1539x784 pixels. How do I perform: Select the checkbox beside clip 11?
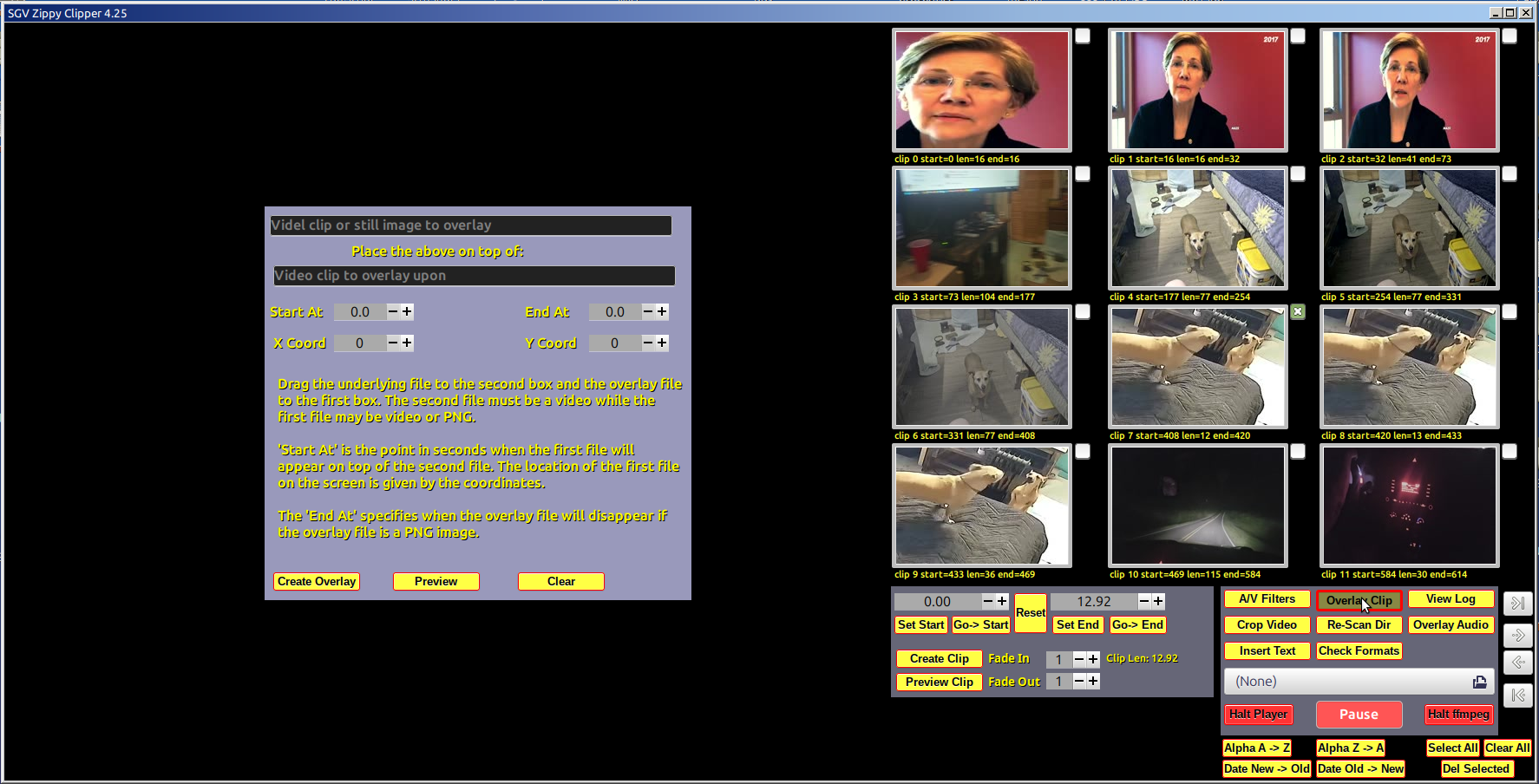(1510, 452)
